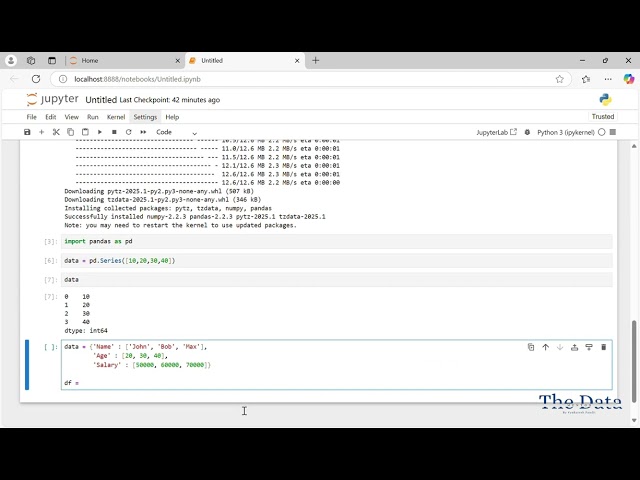Open the tab actions menu icon
The width and height of the screenshot is (640, 480).
(x=52, y=60)
